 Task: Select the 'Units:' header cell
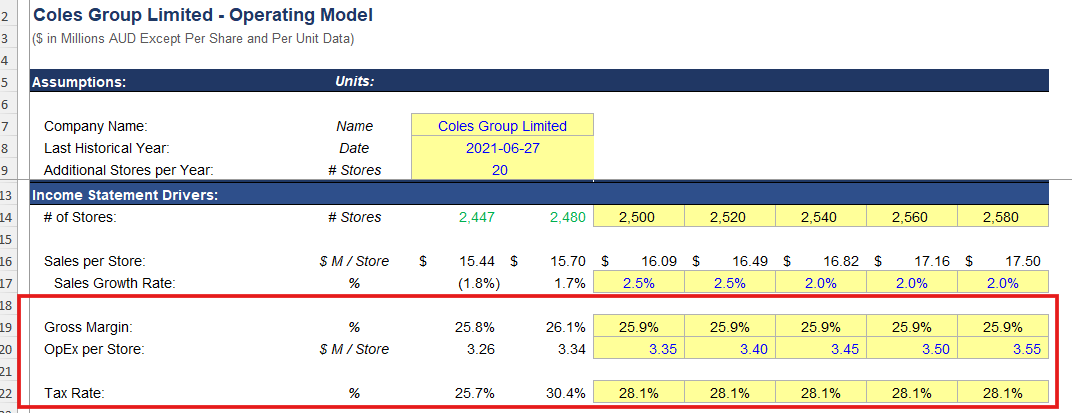(355, 81)
